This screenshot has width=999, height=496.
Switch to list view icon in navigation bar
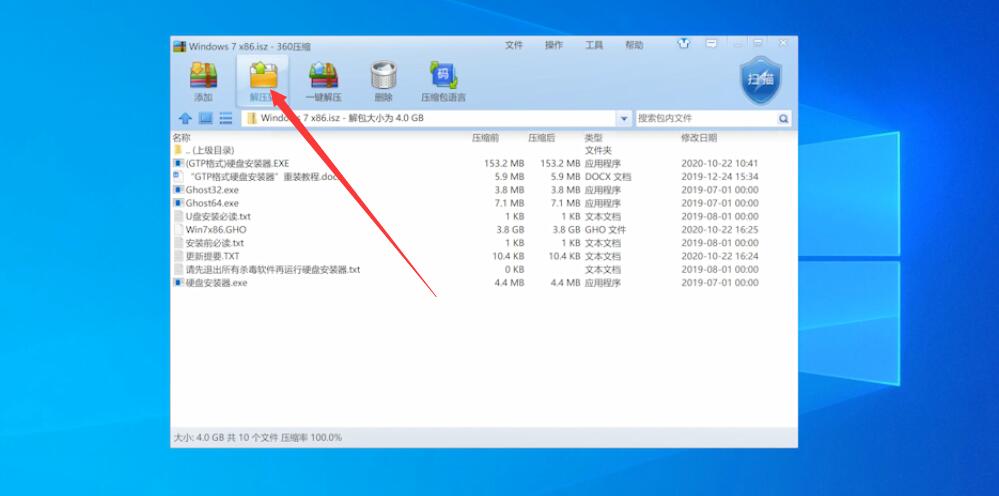pos(226,118)
